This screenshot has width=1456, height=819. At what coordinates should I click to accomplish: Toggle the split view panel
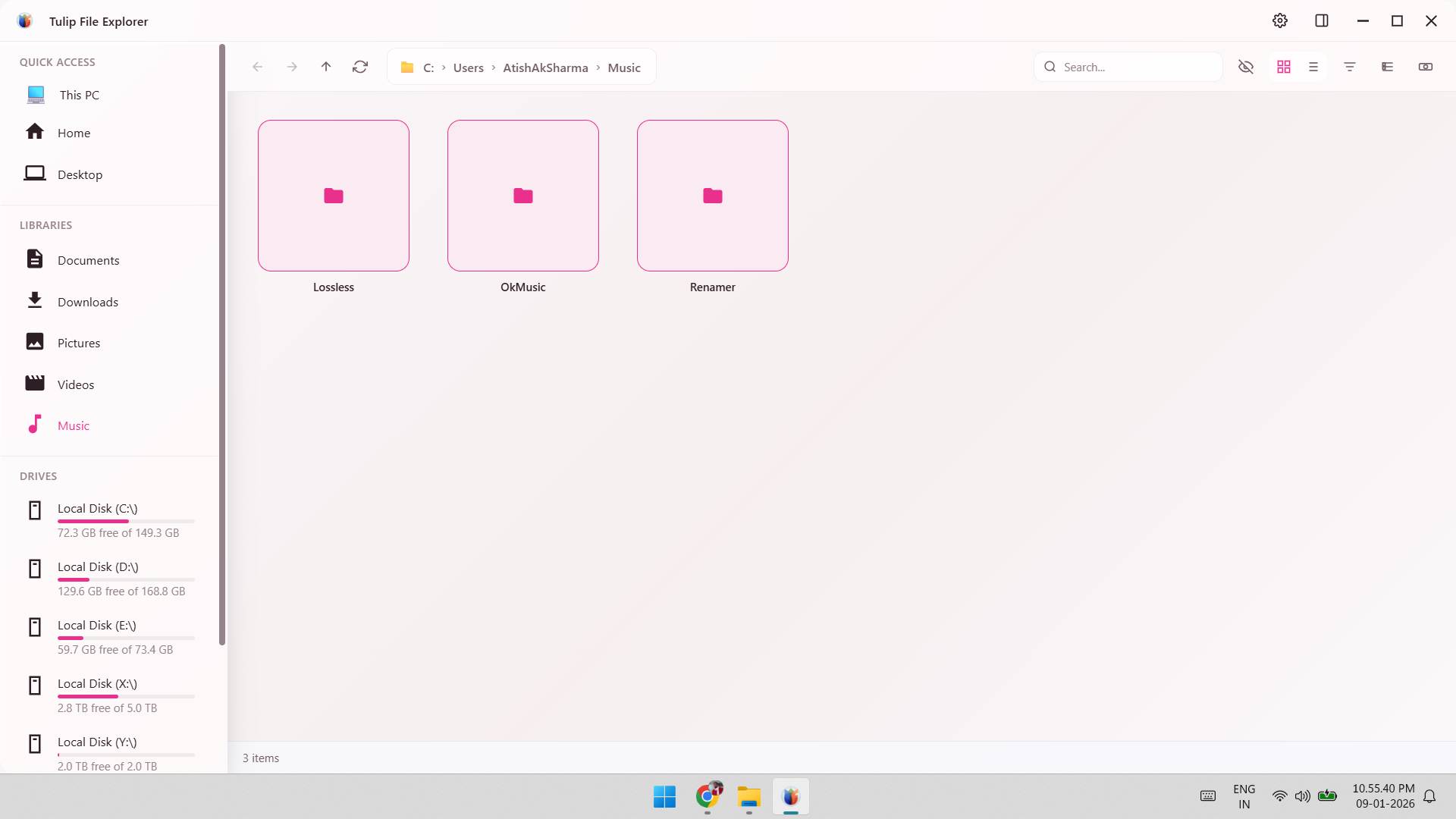tap(1322, 20)
